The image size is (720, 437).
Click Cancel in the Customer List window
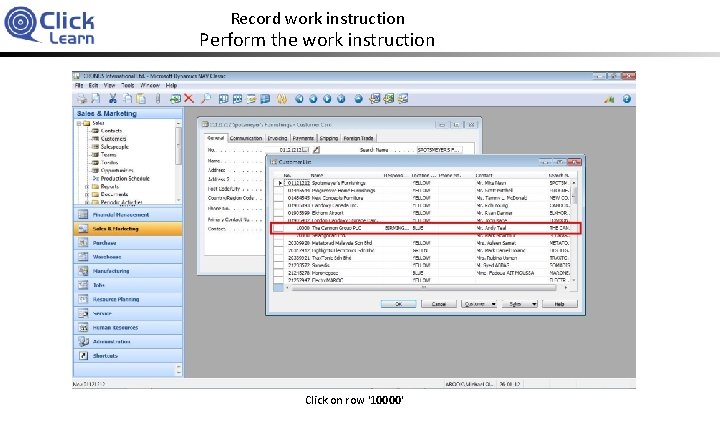tap(439, 304)
